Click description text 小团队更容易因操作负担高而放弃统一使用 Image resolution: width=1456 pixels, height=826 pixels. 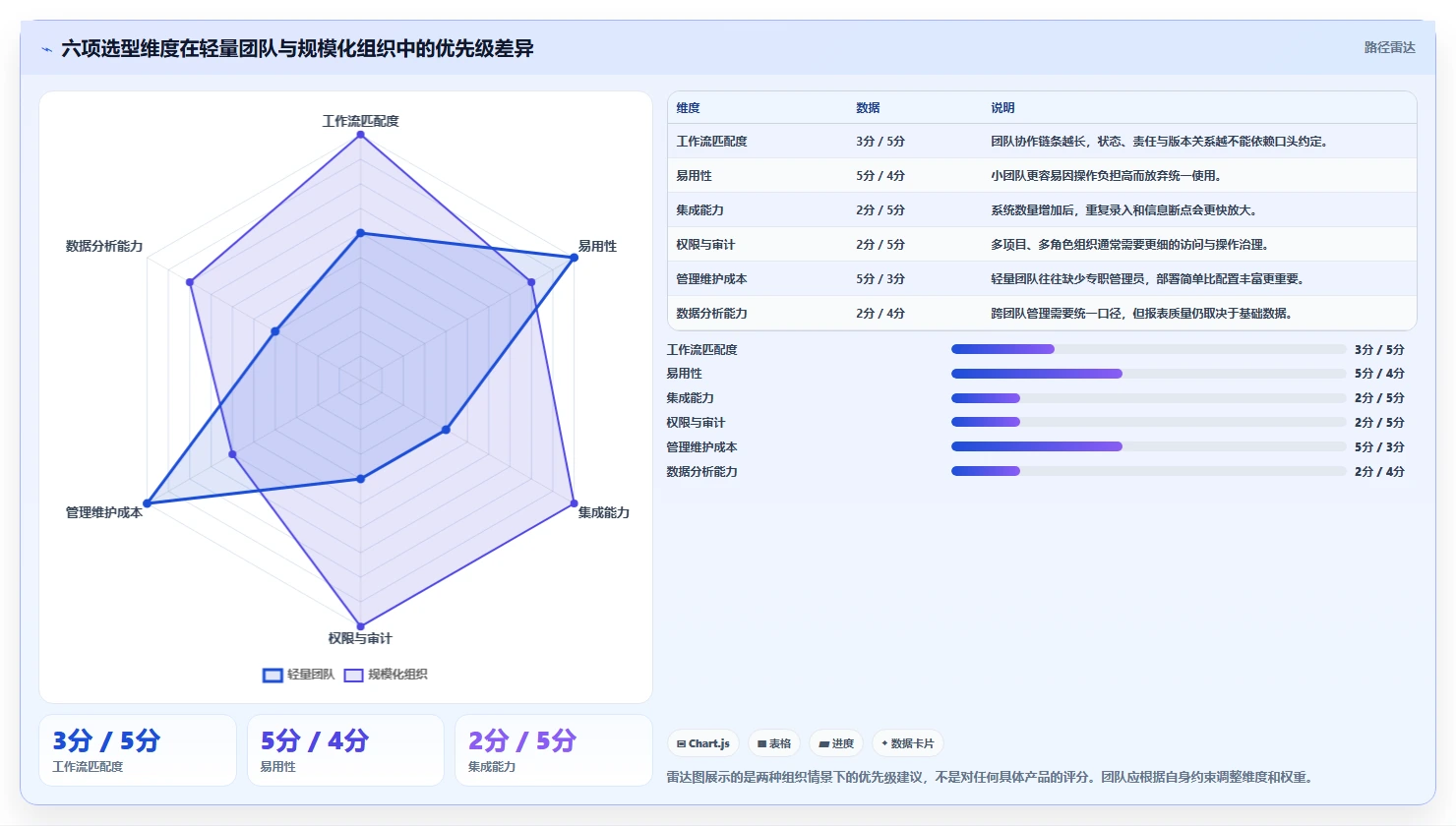point(1106,176)
